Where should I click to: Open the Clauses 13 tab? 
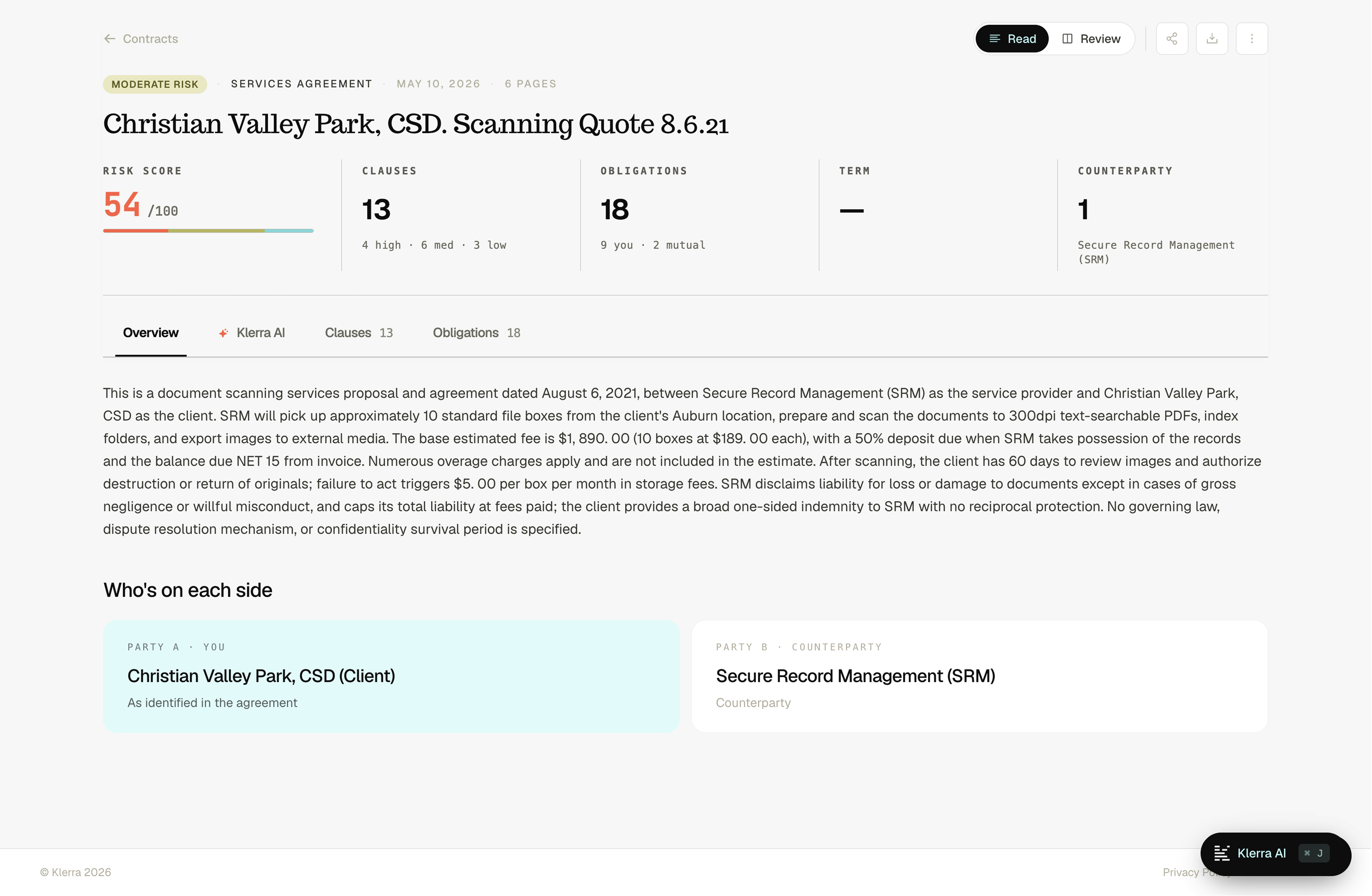pyautogui.click(x=359, y=333)
